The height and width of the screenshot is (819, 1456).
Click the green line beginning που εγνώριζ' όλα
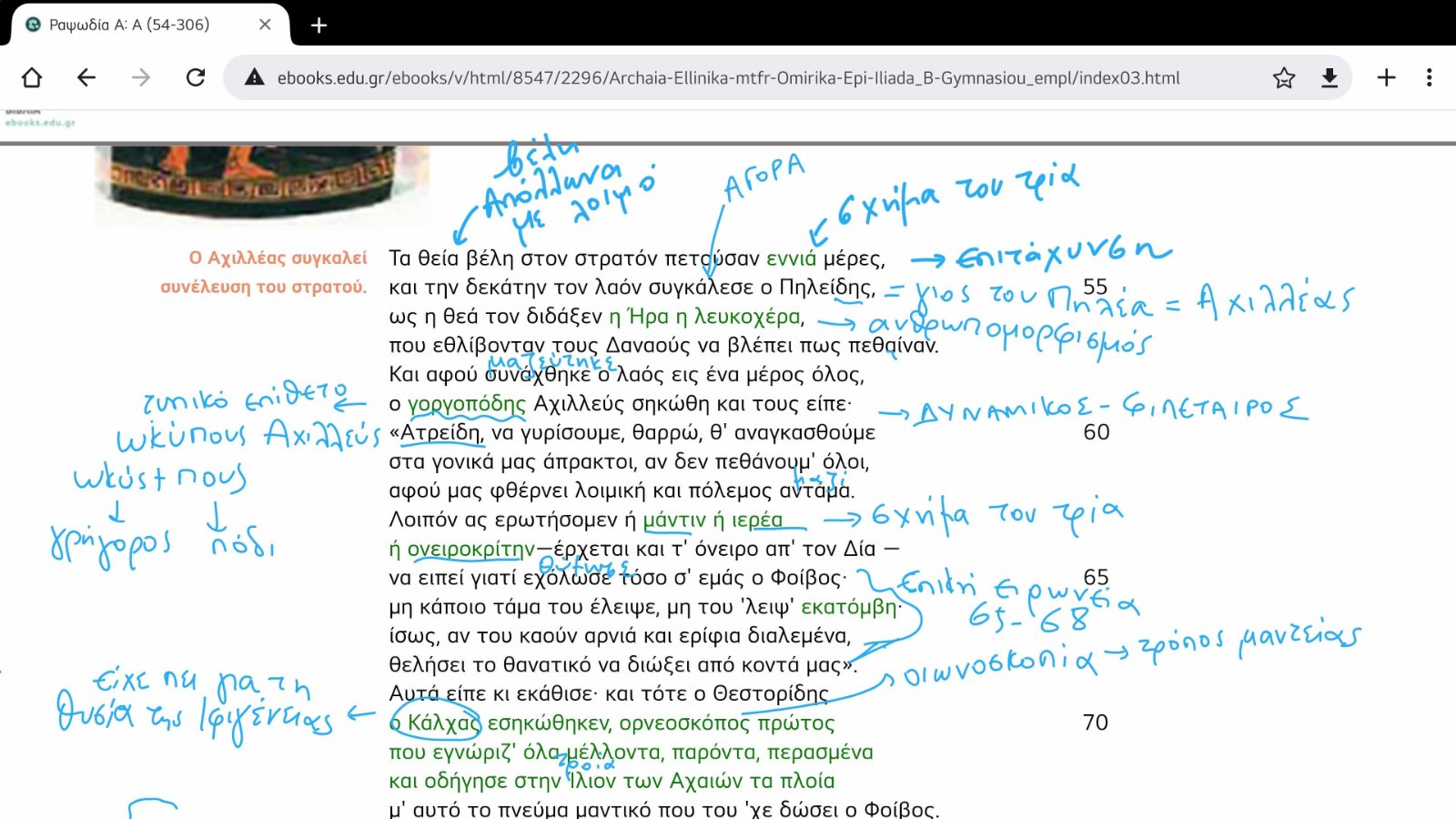tap(631, 753)
